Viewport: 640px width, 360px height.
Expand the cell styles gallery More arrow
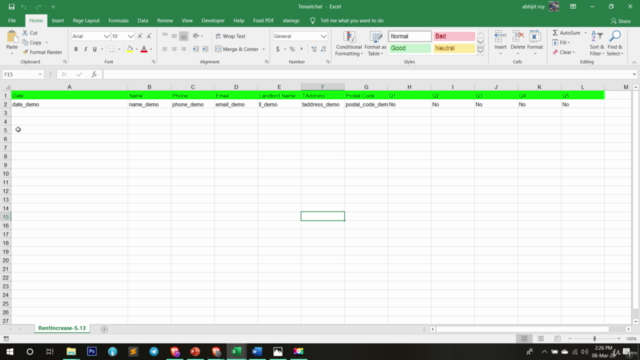[x=480, y=51]
